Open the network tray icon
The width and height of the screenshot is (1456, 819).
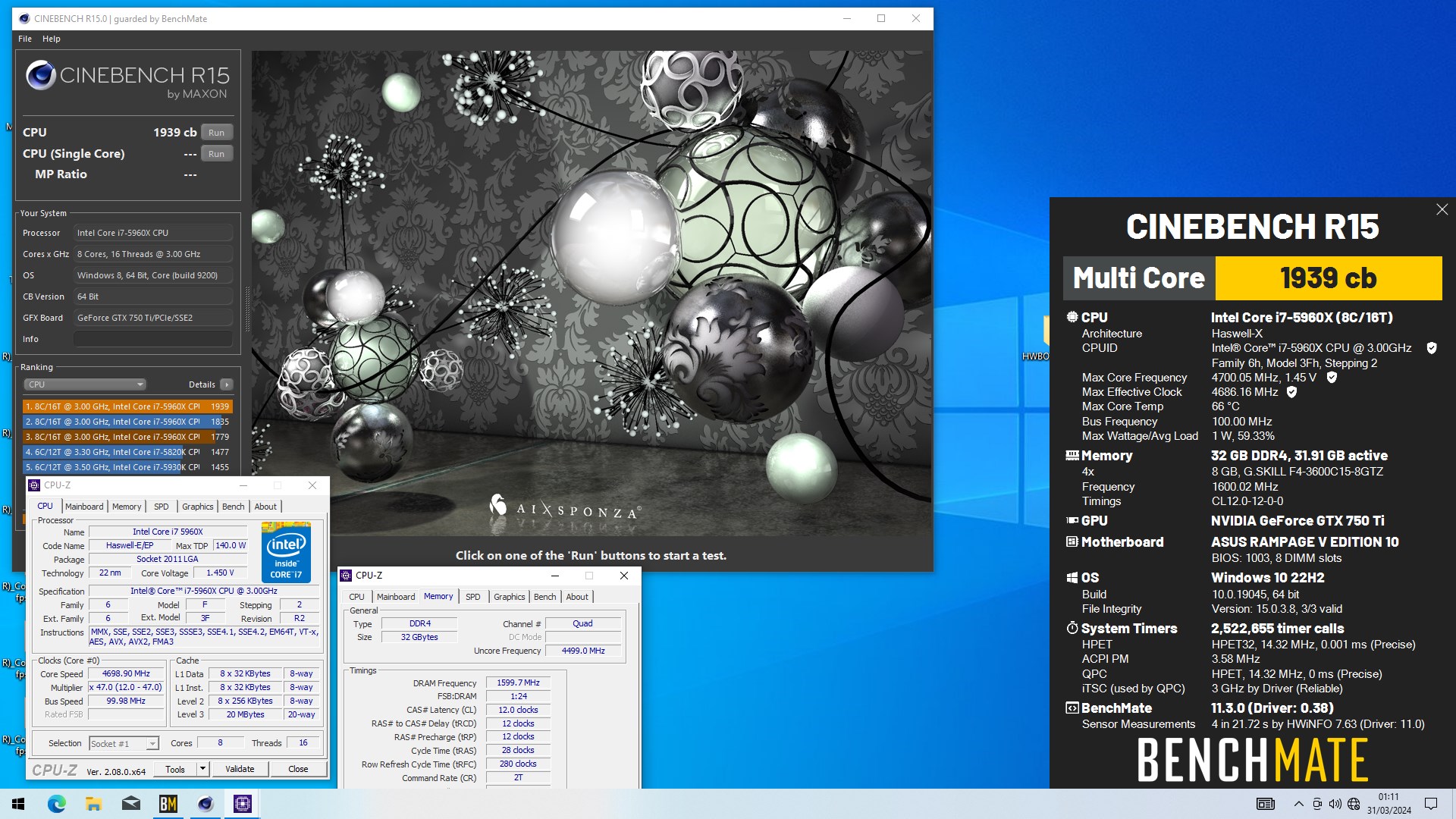click(x=1354, y=804)
